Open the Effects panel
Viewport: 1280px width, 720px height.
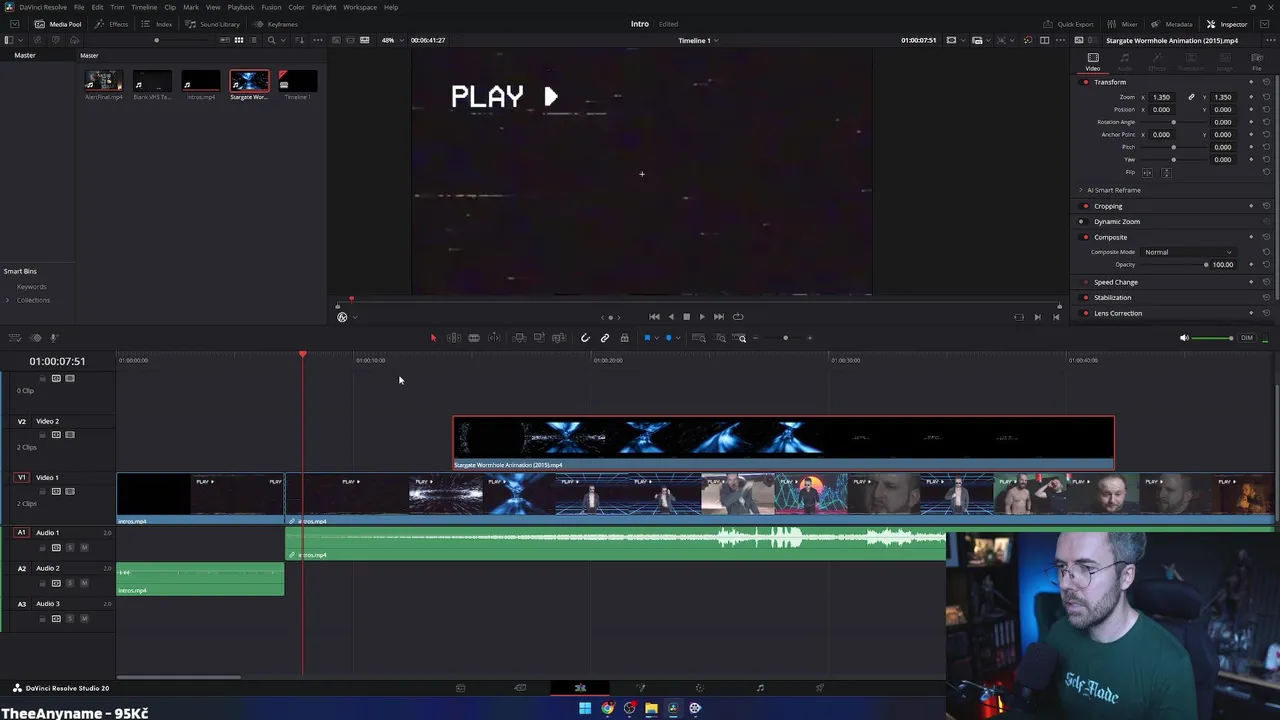point(112,24)
